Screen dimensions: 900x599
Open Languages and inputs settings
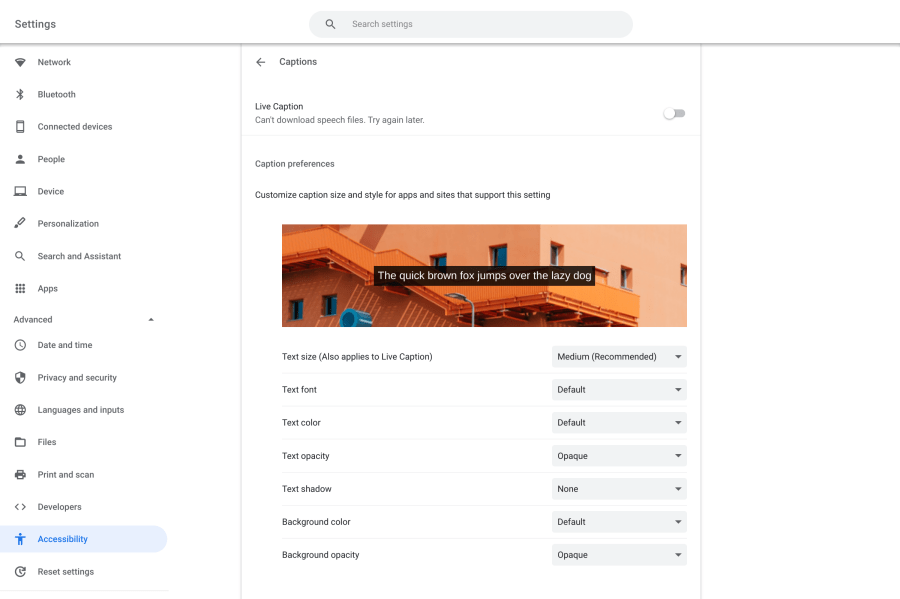click(80, 410)
